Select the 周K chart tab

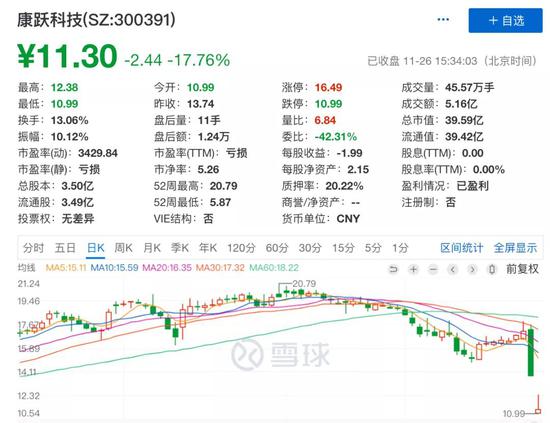point(123,248)
